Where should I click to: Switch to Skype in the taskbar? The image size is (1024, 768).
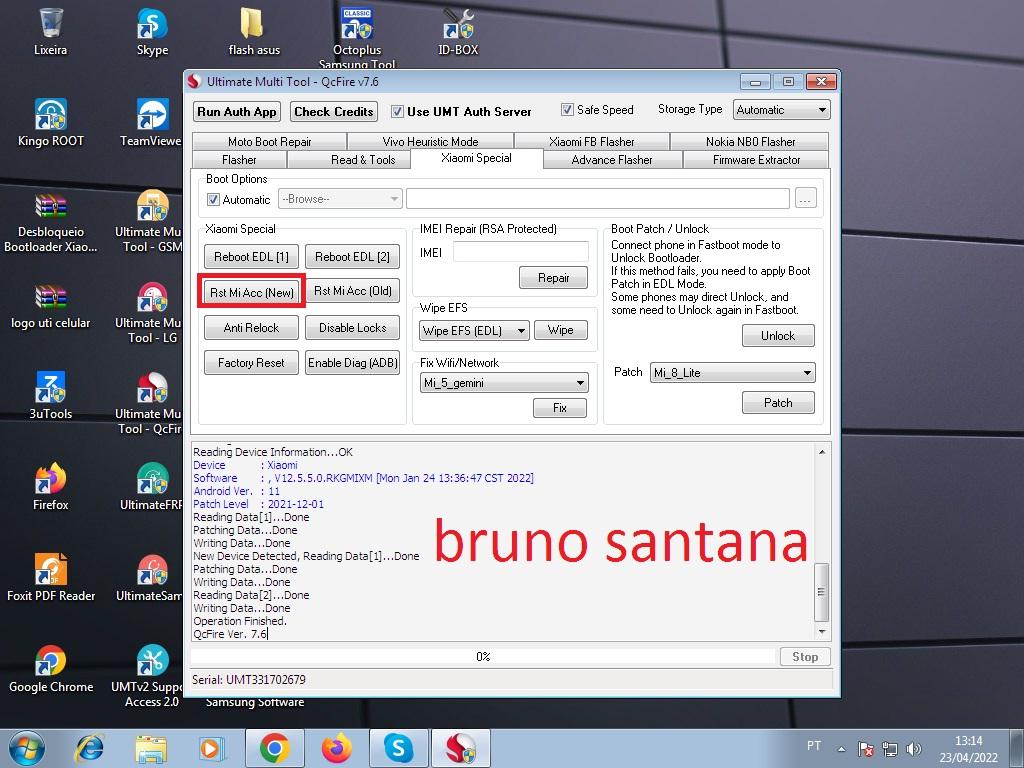(x=398, y=748)
